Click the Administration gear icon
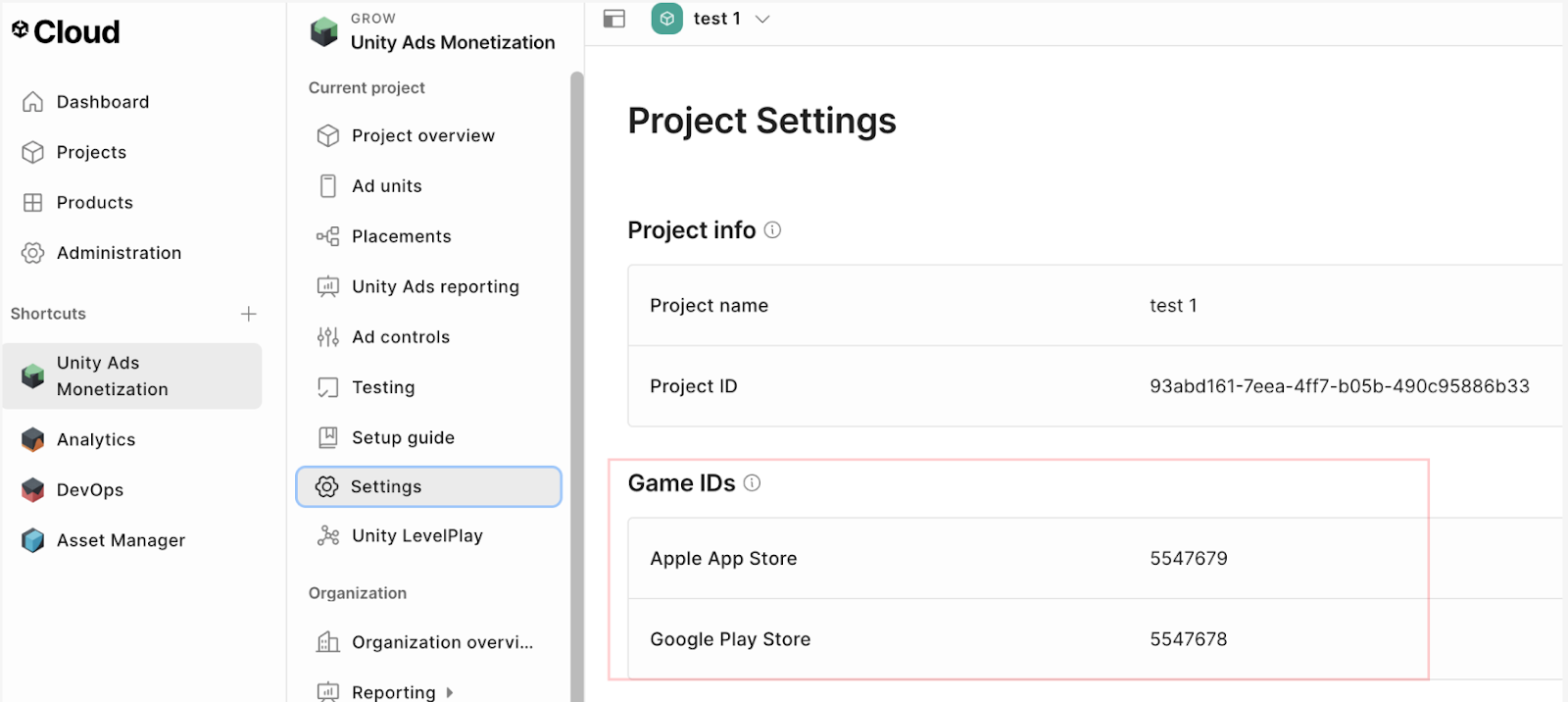 [32, 253]
